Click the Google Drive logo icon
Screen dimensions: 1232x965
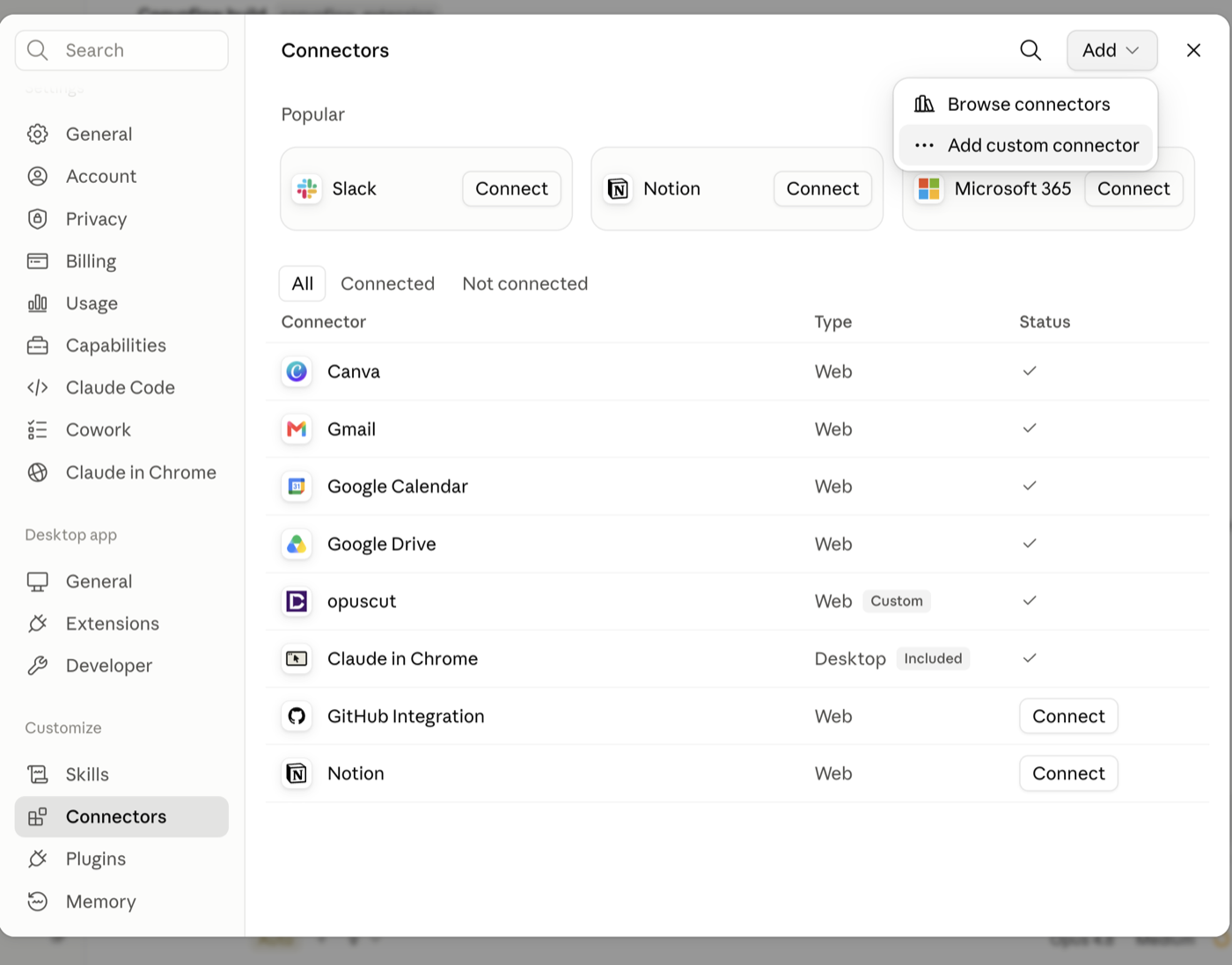click(297, 544)
